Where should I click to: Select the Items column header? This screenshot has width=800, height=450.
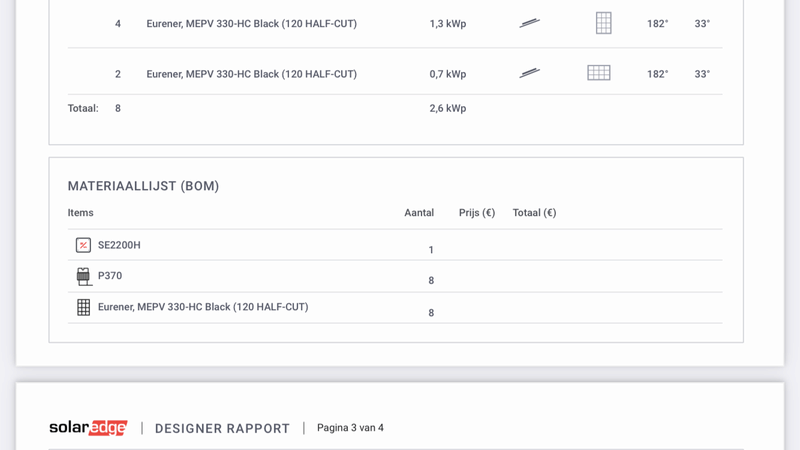[81, 213]
